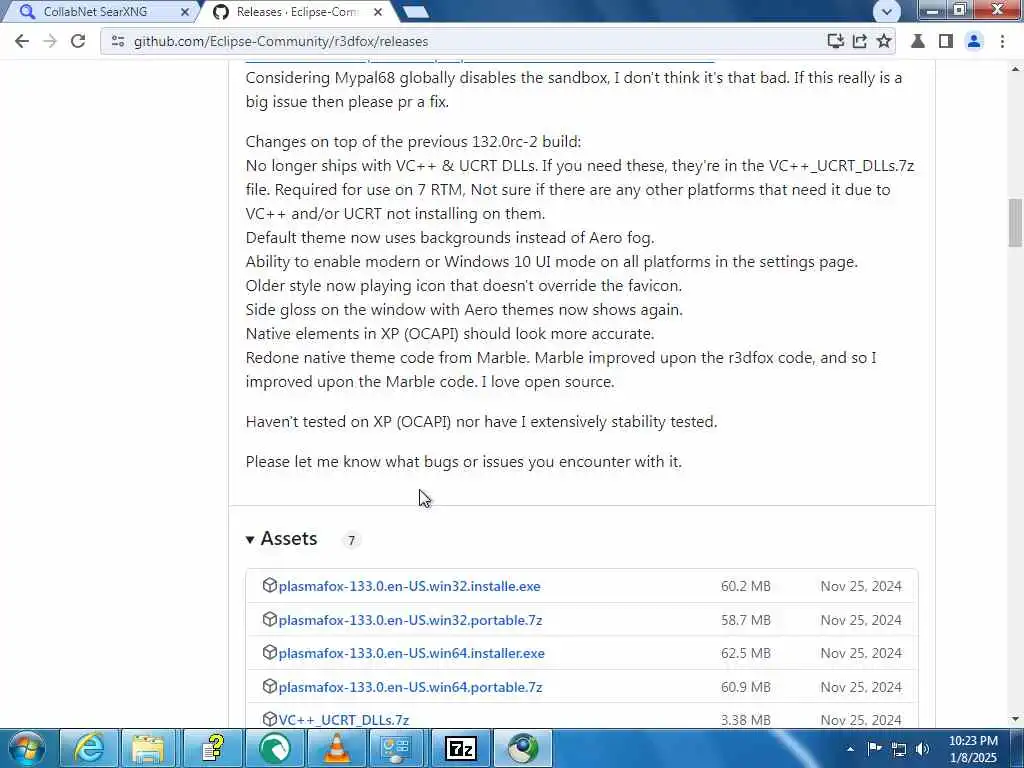The width and height of the screenshot is (1024, 768).
Task: Click the active browser taskbar icon
Action: point(522,748)
